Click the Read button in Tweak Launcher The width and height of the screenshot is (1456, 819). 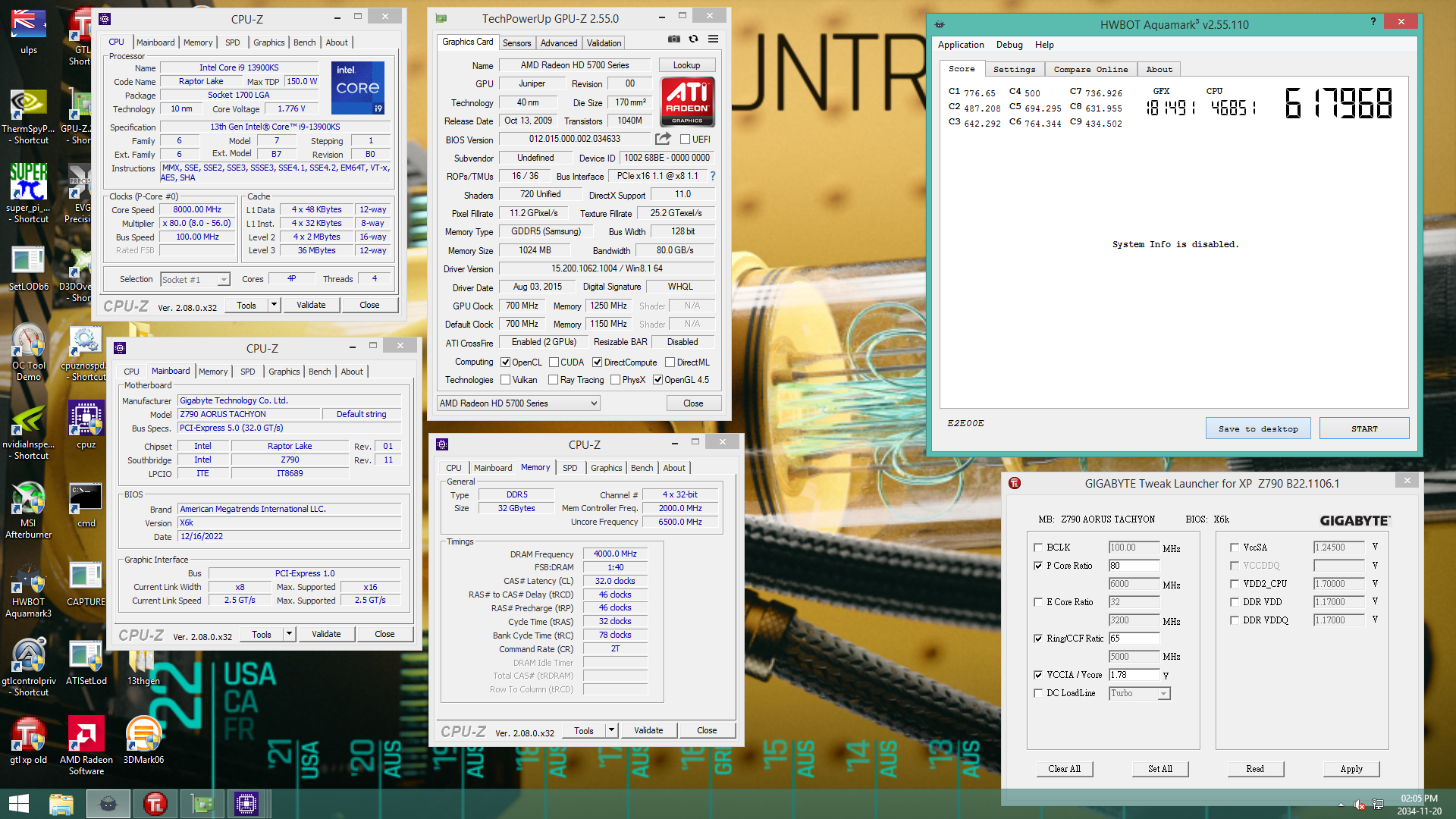click(1255, 769)
